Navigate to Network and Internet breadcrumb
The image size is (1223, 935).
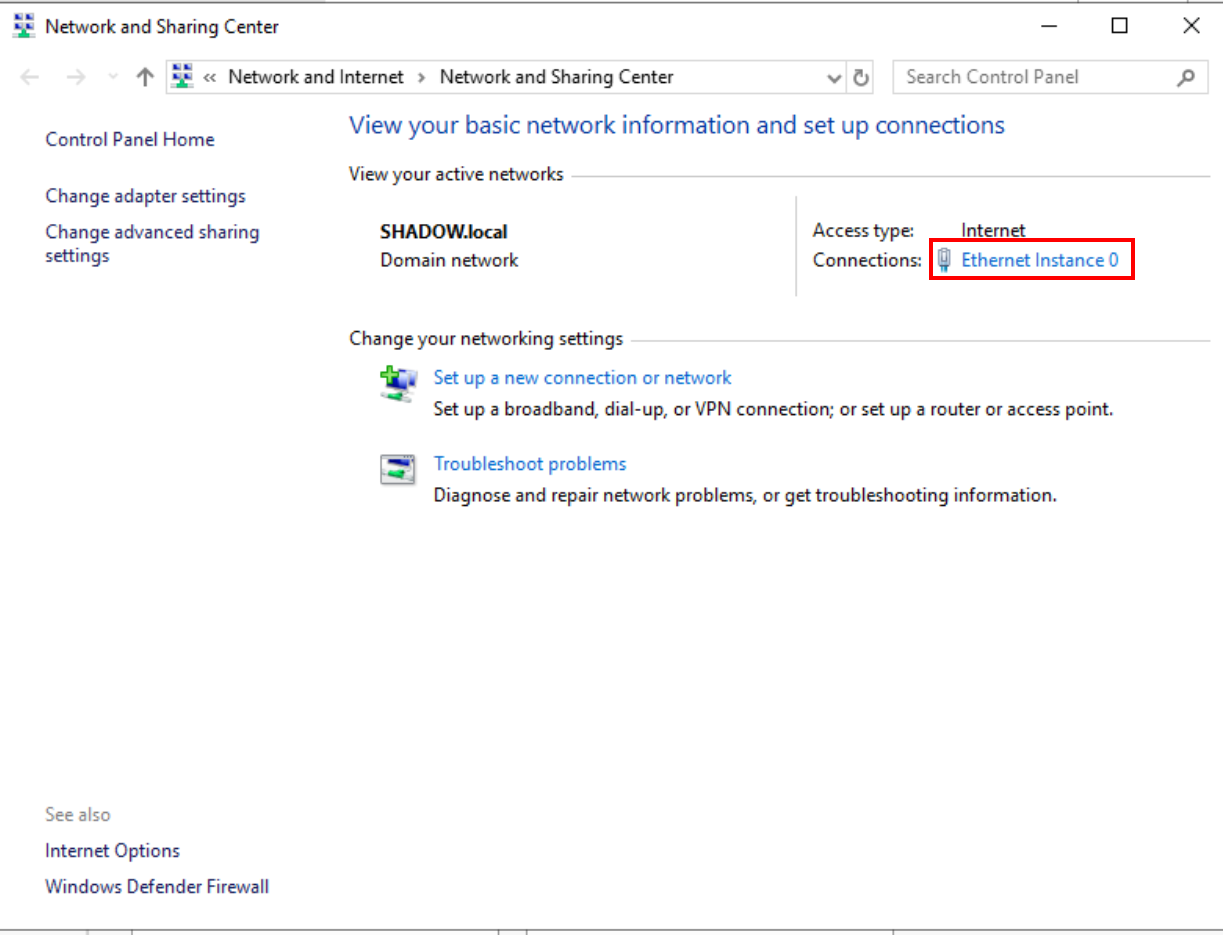316,77
